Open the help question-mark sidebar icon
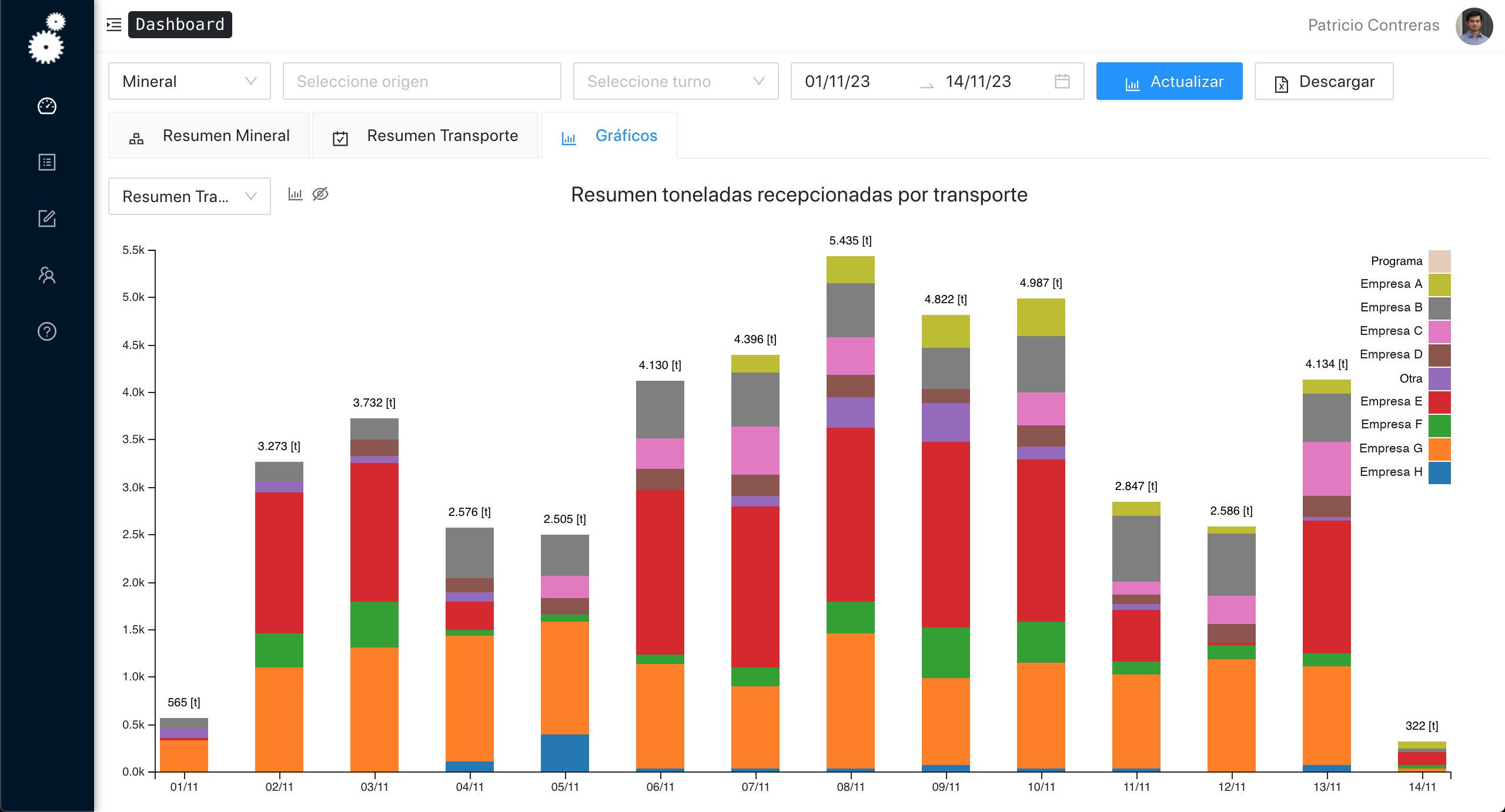Image resolution: width=1505 pixels, height=812 pixels. tap(47, 331)
